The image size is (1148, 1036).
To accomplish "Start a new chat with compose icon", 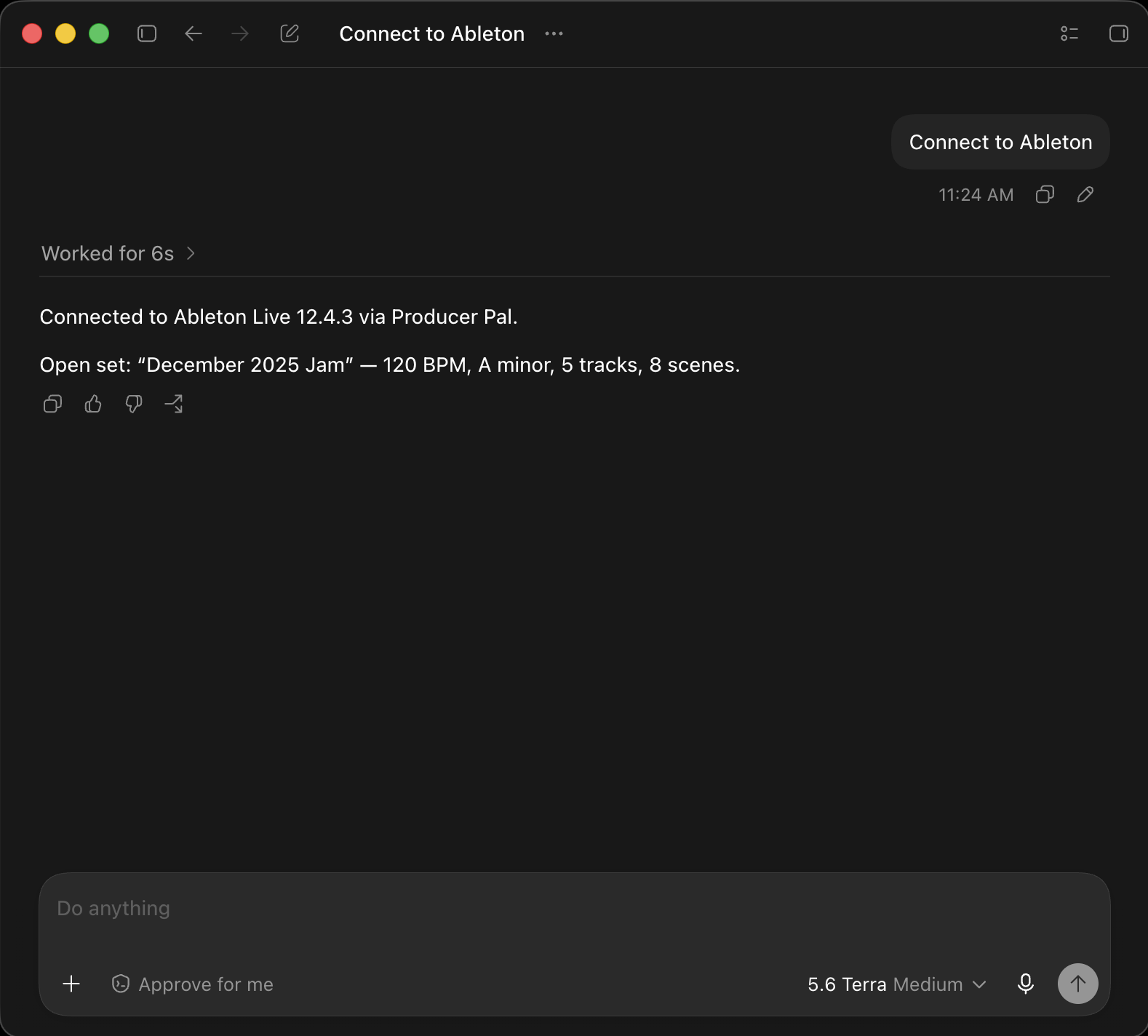I will coord(290,33).
